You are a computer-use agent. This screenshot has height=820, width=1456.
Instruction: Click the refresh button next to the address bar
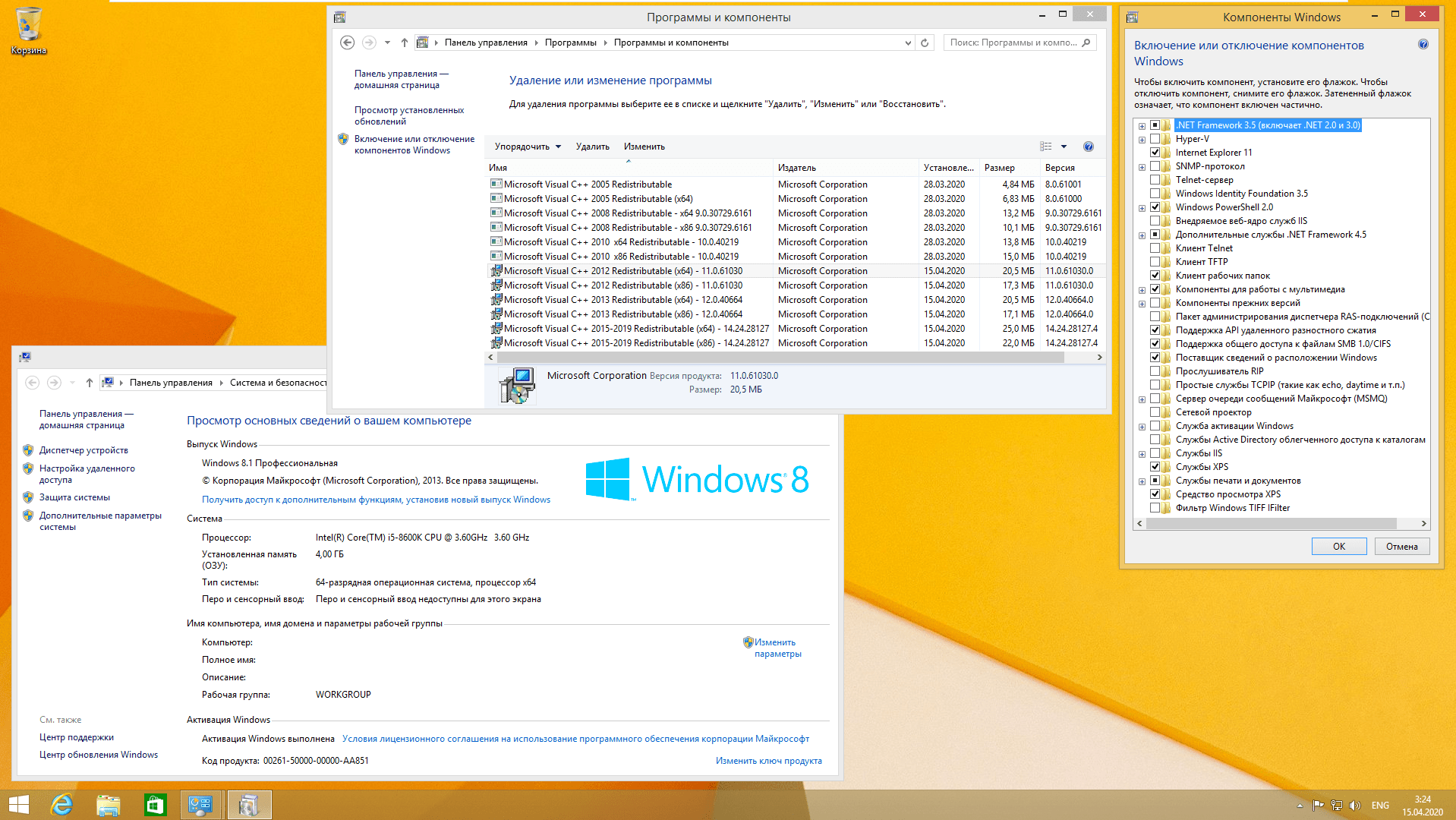click(925, 43)
